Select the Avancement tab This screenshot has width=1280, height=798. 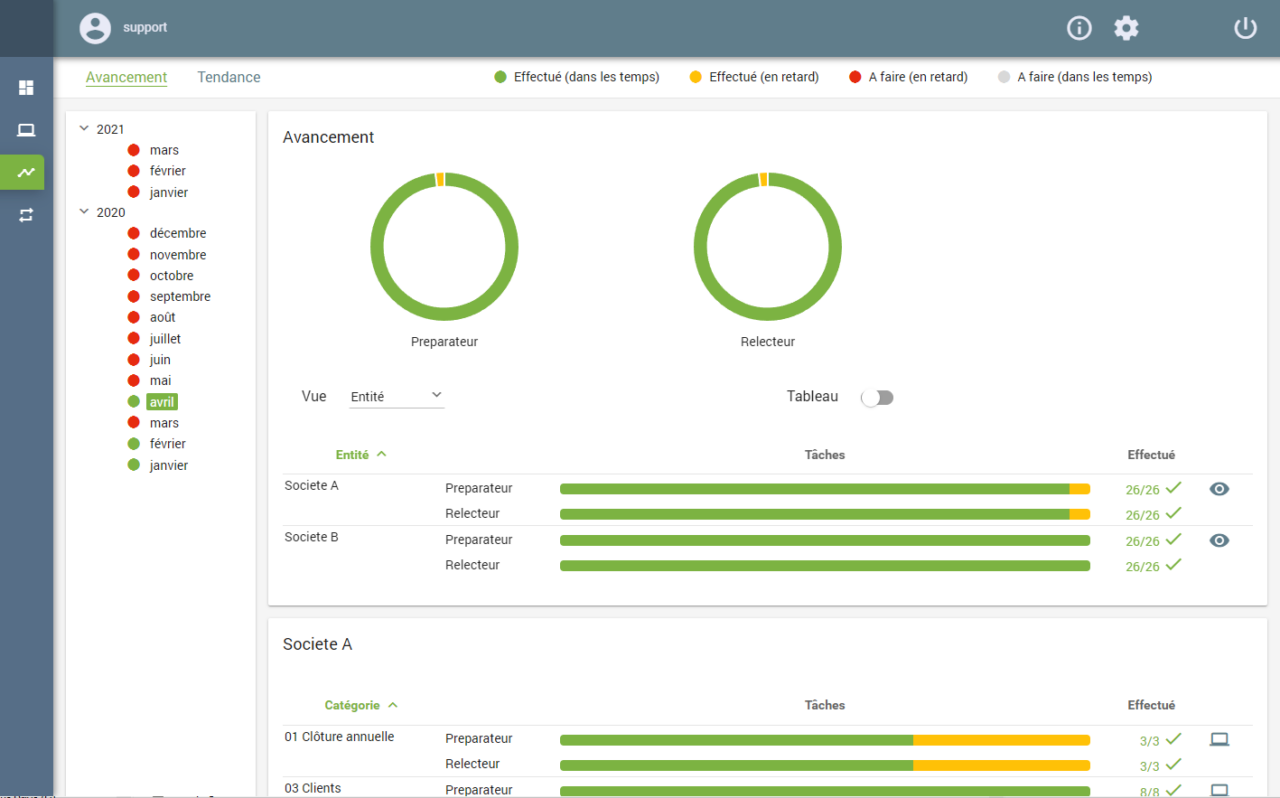click(x=126, y=77)
